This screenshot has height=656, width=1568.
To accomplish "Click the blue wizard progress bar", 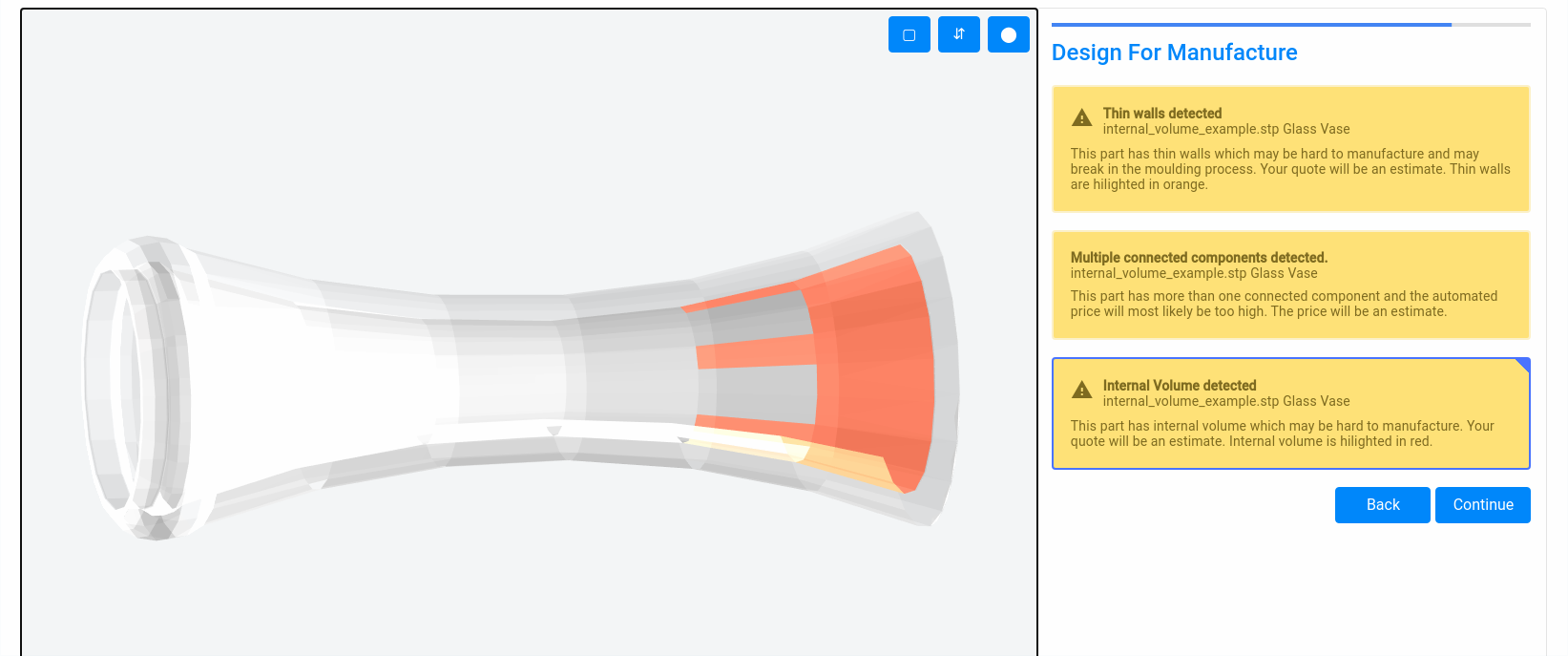I will [x=1251, y=25].
